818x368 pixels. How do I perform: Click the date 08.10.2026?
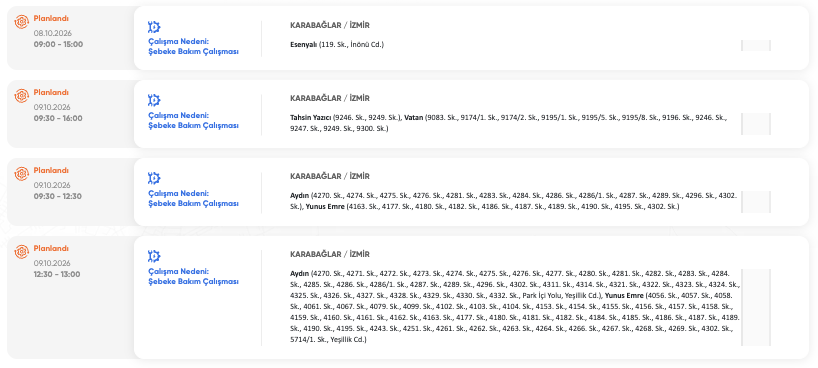[52, 33]
